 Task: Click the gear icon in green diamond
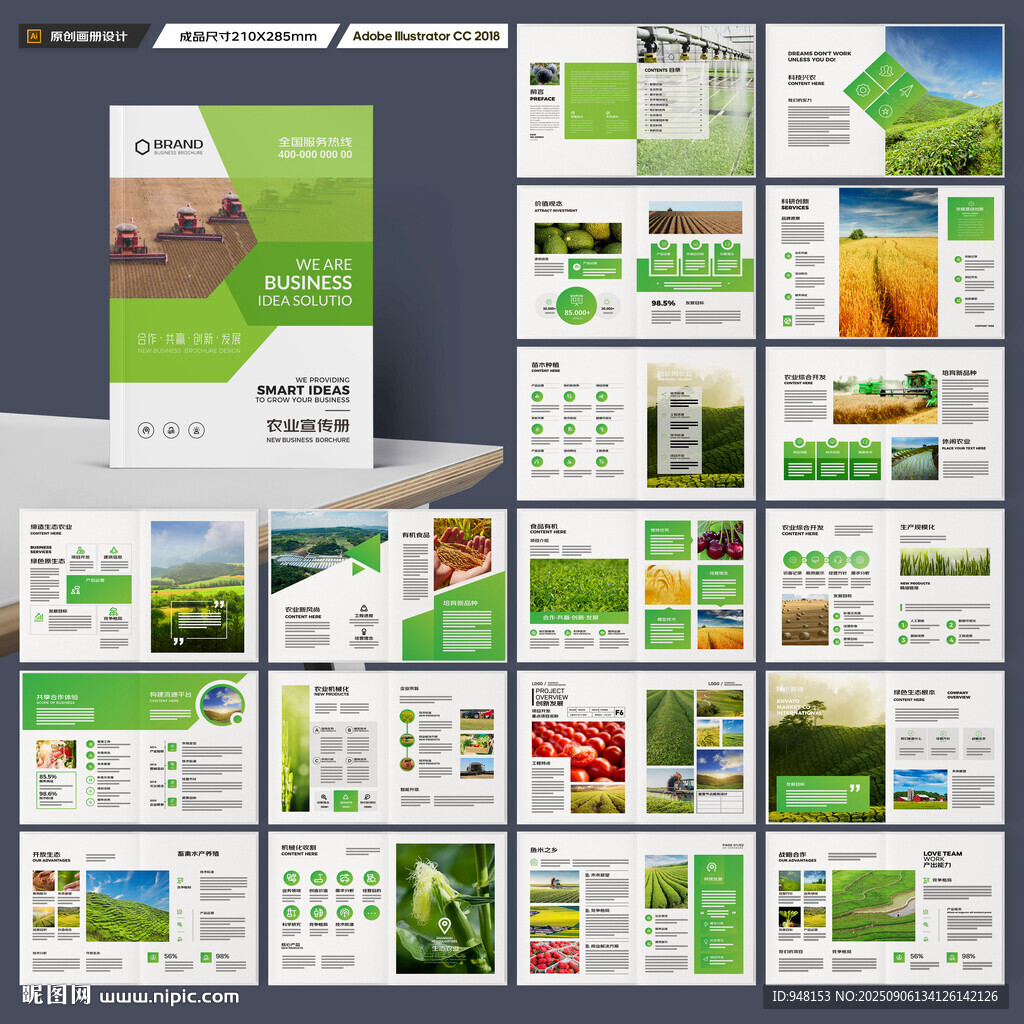click(x=863, y=90)
